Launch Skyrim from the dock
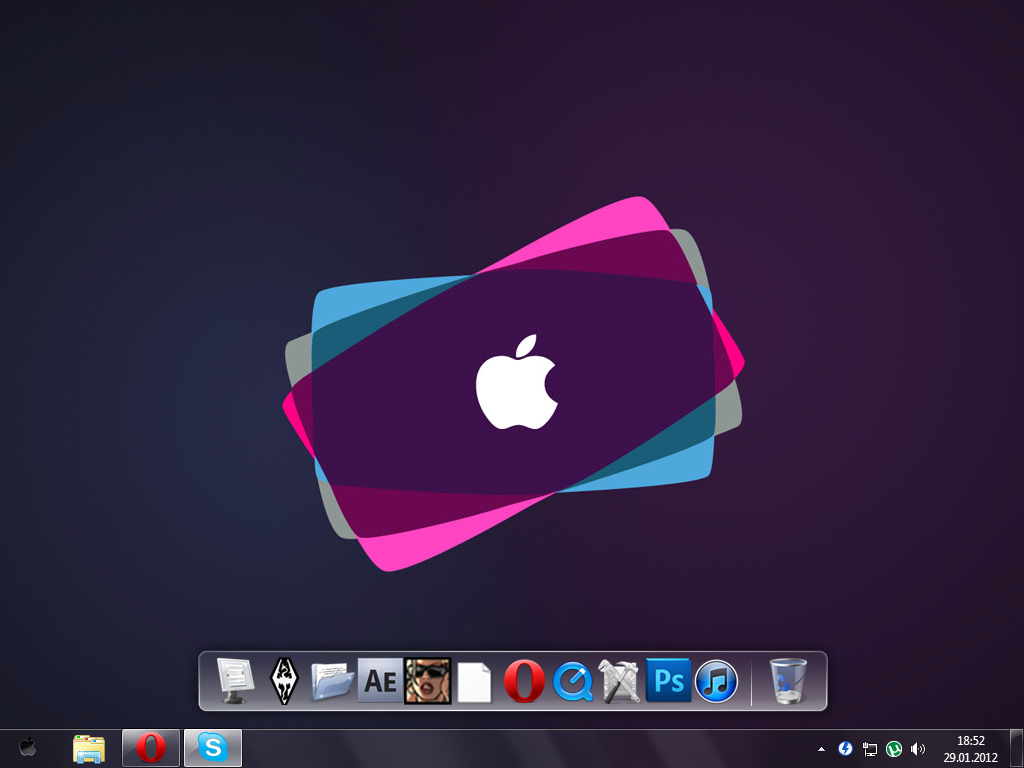The image size is (1024, 768). pyautogui.click(x=284, y=680)
